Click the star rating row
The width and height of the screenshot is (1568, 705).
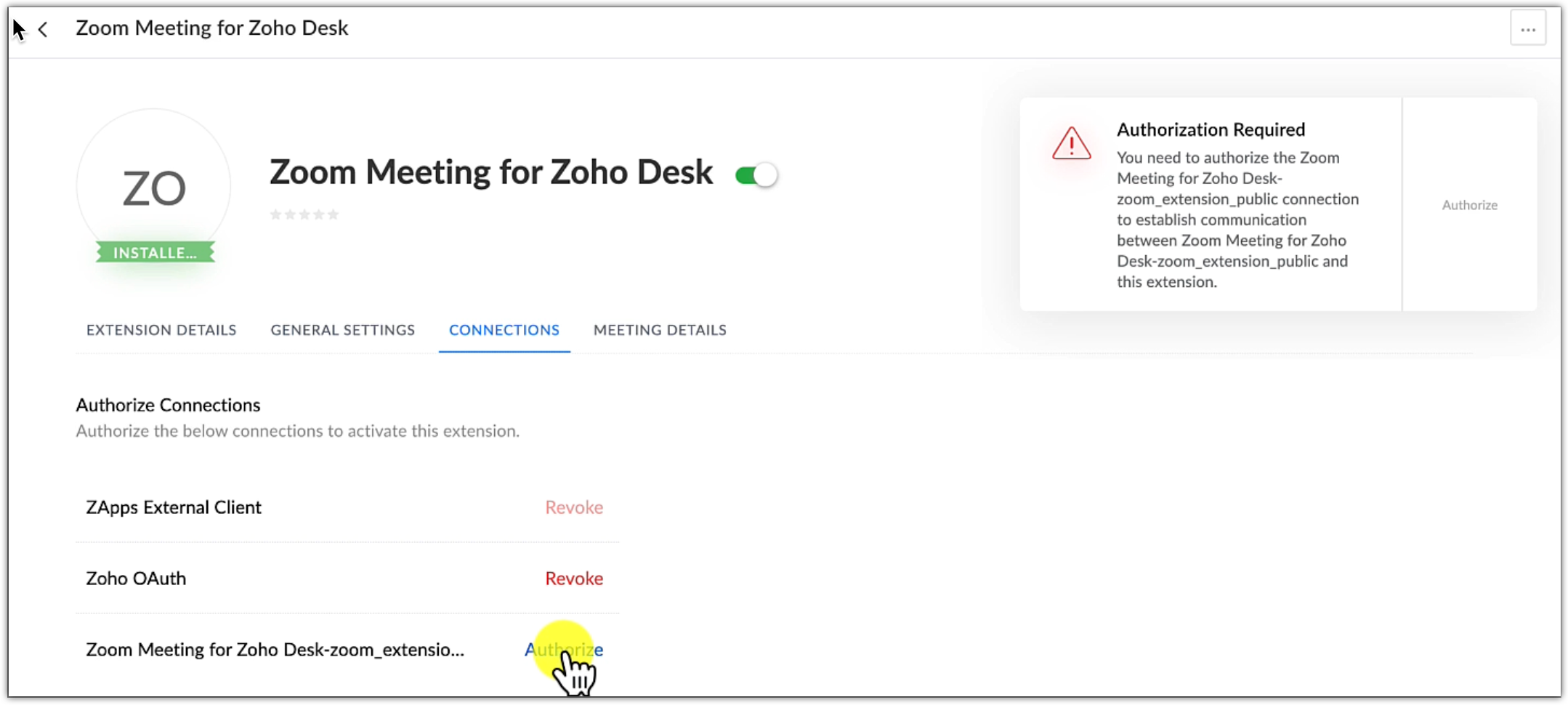(304, 214)
